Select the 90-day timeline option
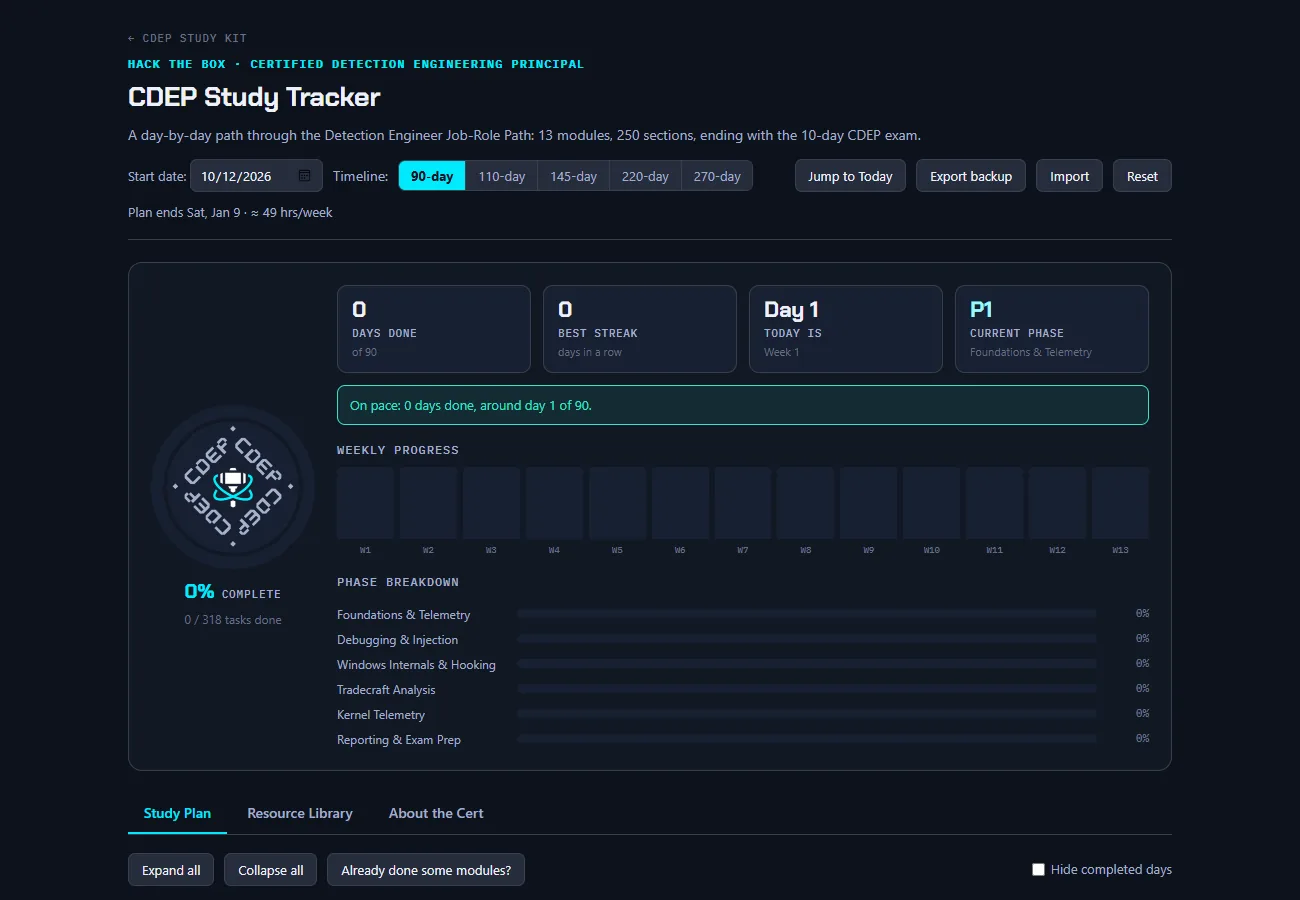This screenshot has width=1300, height=900. (432, 176)
